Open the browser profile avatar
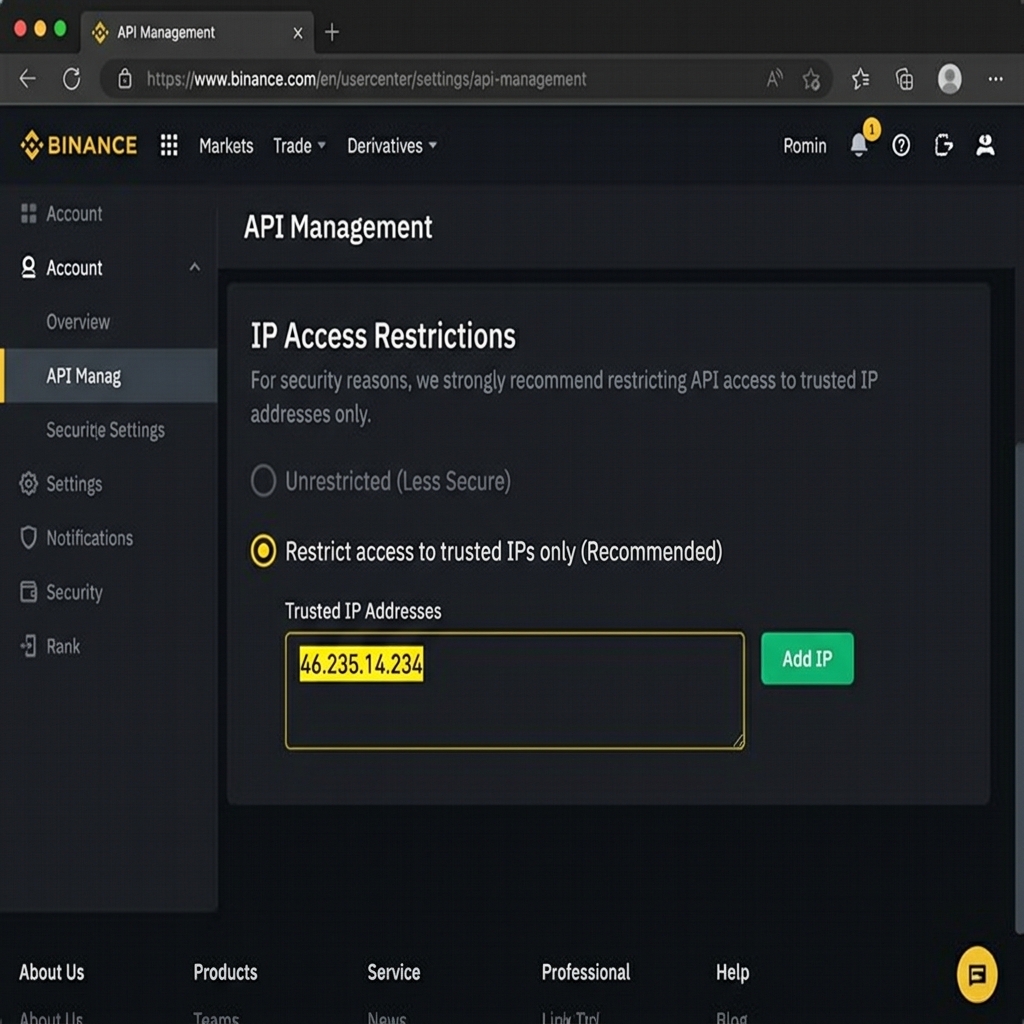The height and width of the screenshot is (1024, 1024). tap(949, 79)
